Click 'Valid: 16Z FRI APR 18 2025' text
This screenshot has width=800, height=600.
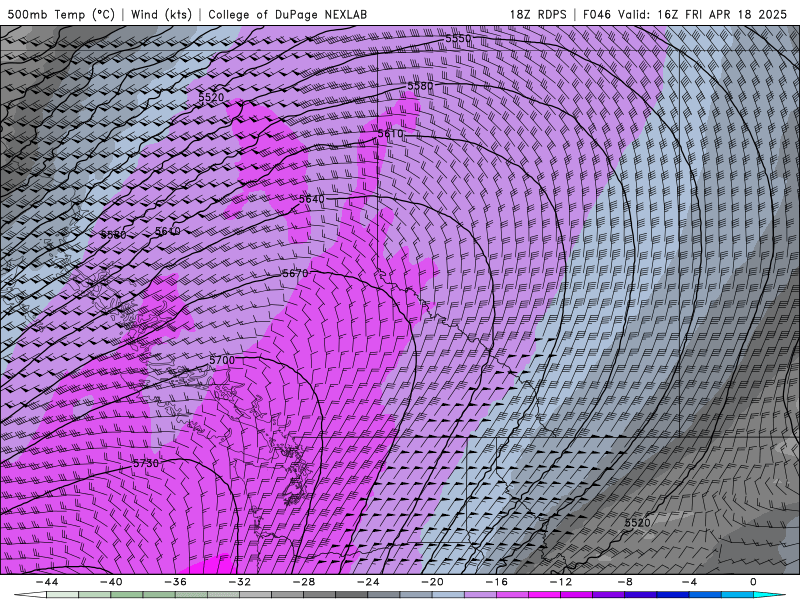[x=703, y=14]
